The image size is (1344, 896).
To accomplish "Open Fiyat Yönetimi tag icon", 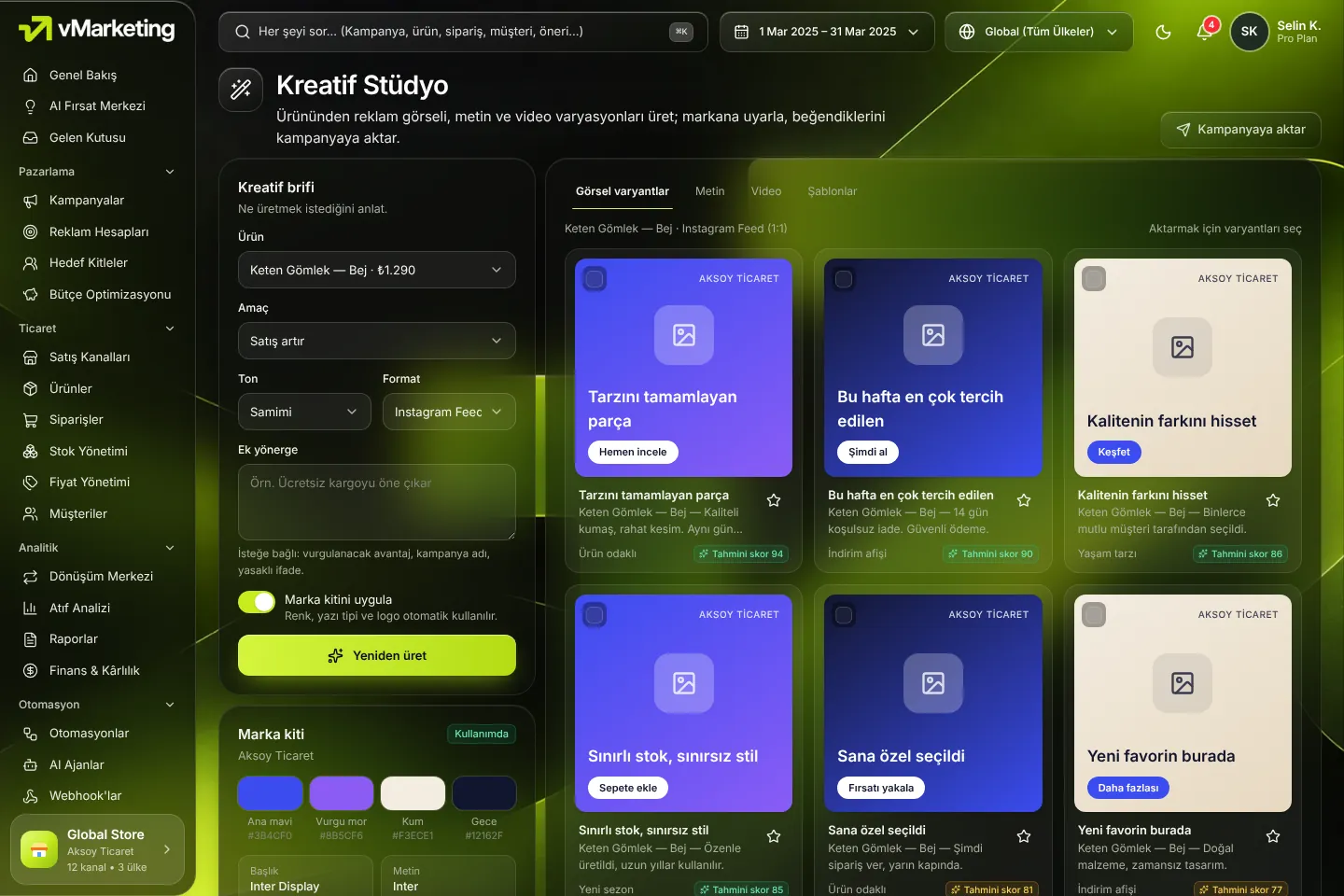I will tap(31, 483).
